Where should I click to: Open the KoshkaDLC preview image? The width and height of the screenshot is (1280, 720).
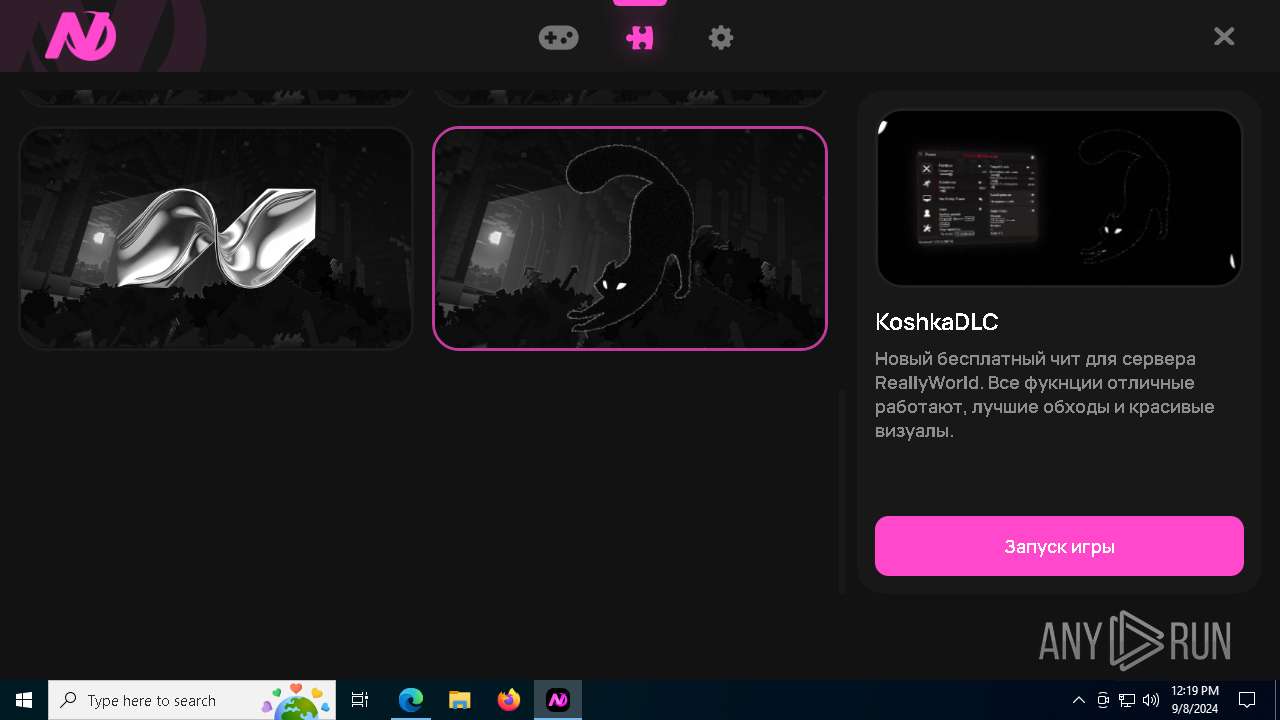tap(1059, 198)
